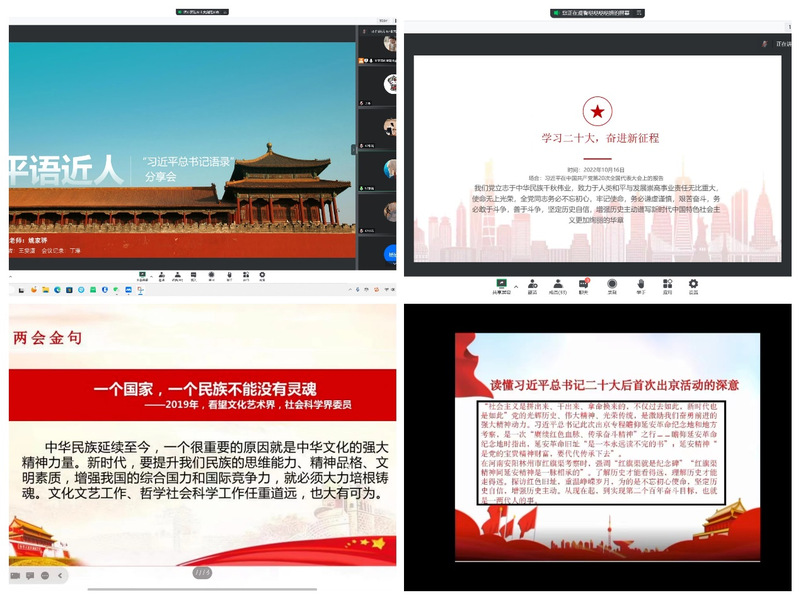Open Invite in the top-left meeting toolbar
The image size is (799, 600).
coord(161,274)
